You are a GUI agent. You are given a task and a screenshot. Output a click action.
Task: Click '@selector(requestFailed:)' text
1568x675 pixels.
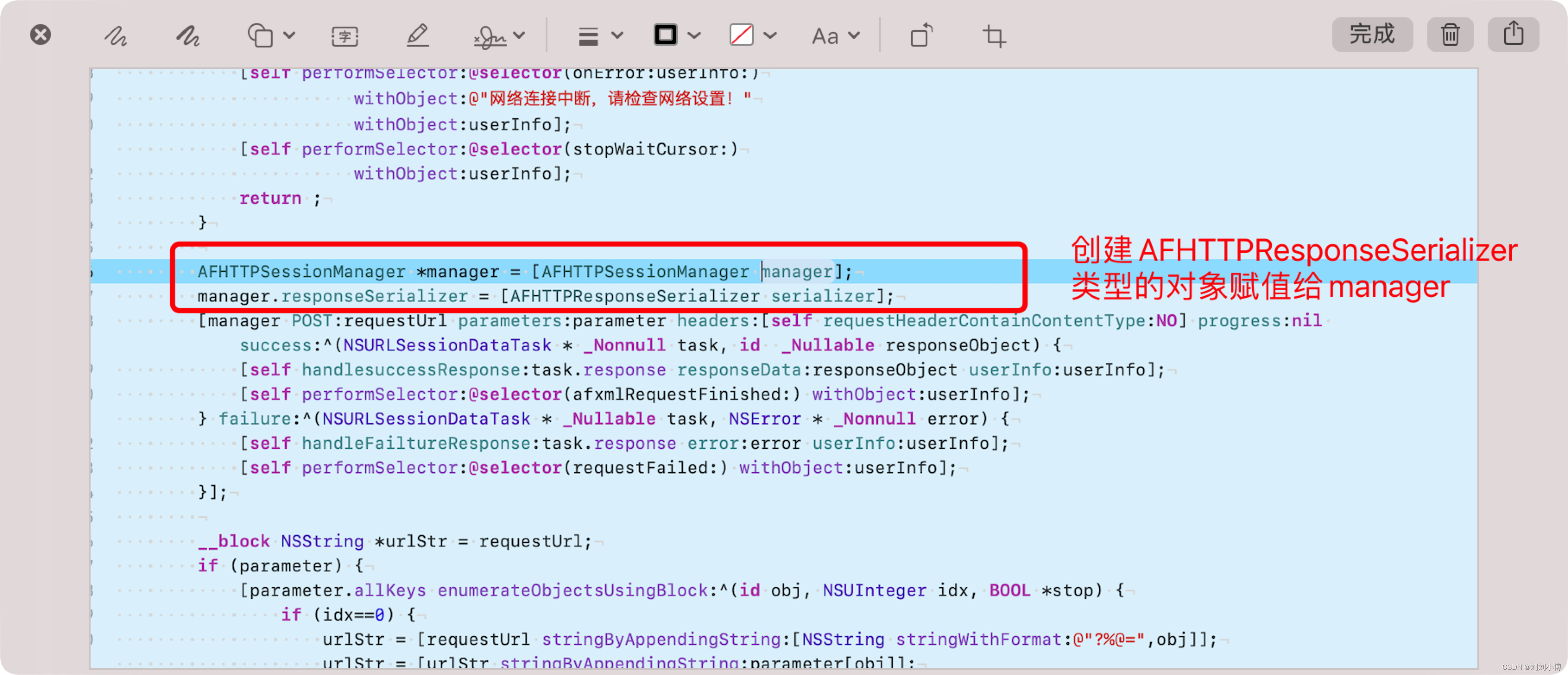tap(598, 467)
